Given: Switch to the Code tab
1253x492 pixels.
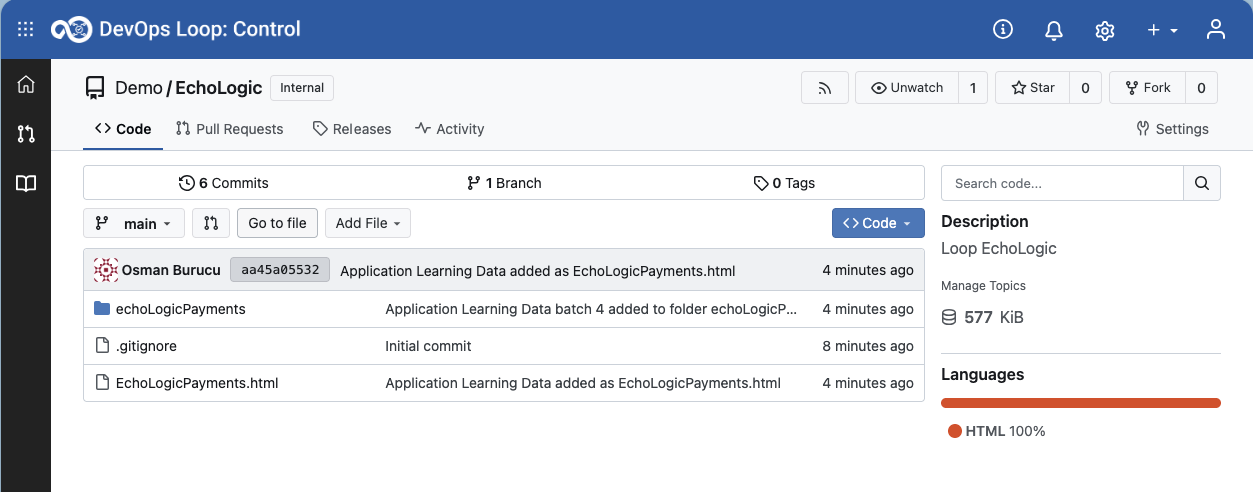Looking at the screenshot, I should (123, 129).
